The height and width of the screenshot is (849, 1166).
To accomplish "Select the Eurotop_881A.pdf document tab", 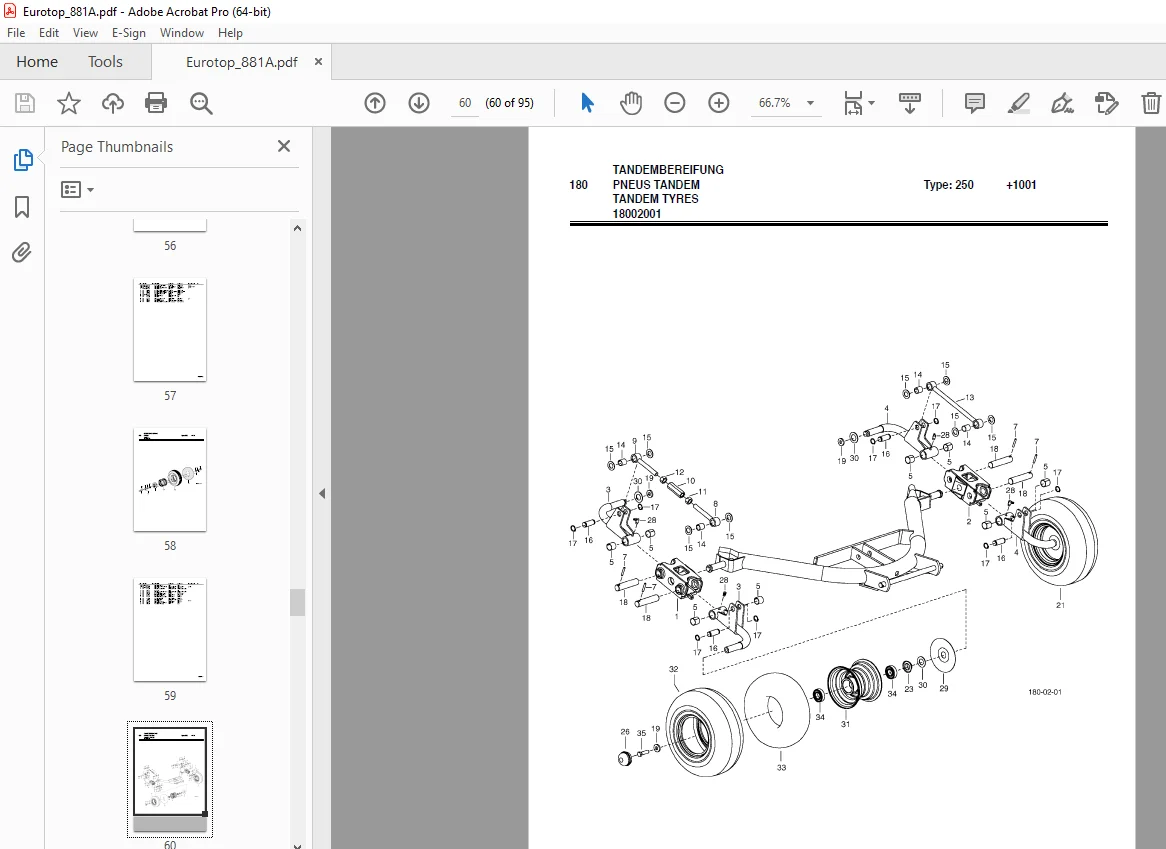I will pos(242,62).
